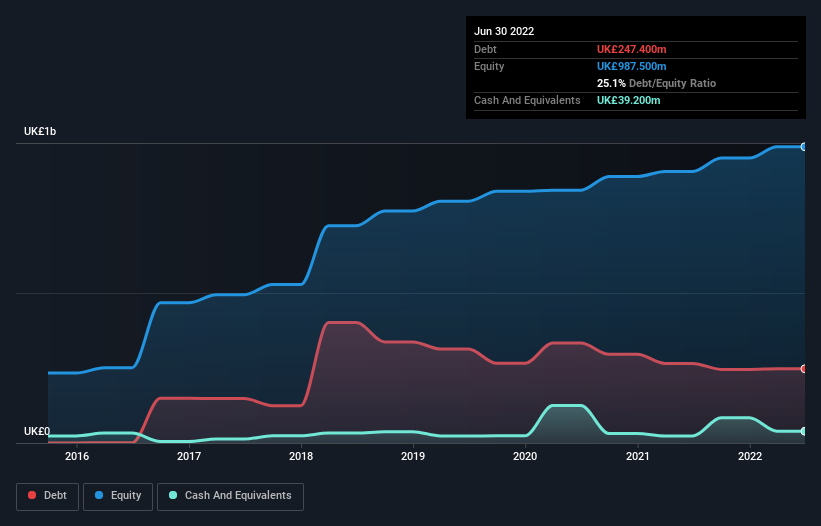Screen dimensions: 821x526
Task: Click the 2020 x-axis label
Action: pos(525,456)
